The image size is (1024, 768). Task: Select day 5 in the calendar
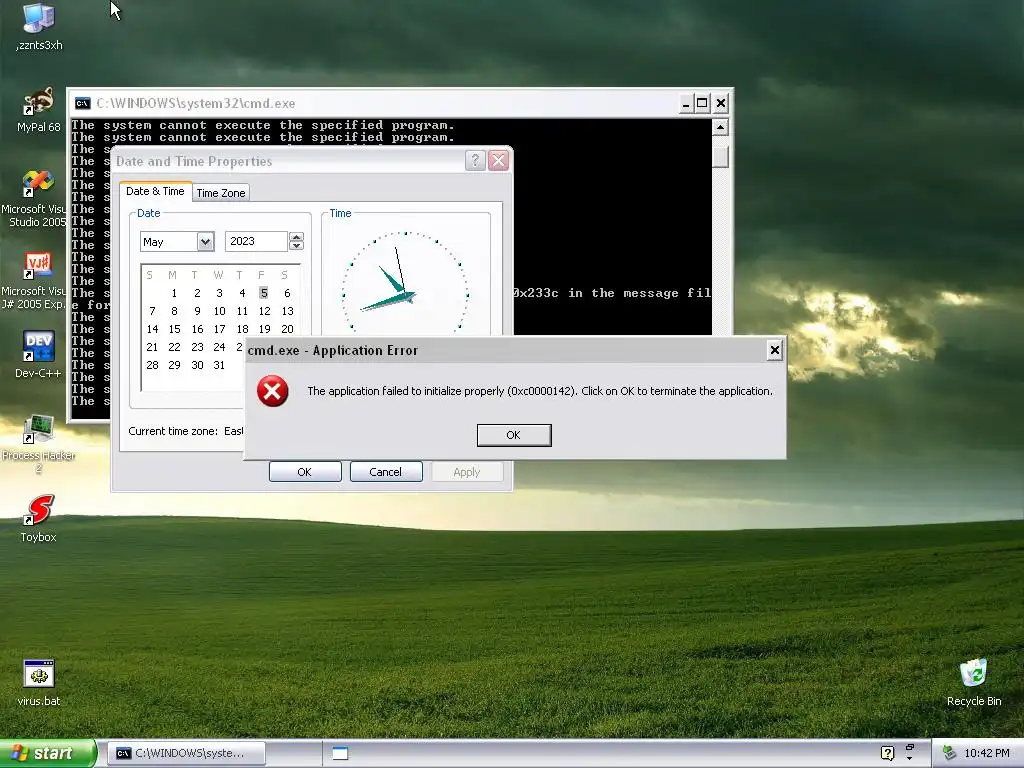coord(264,293)
